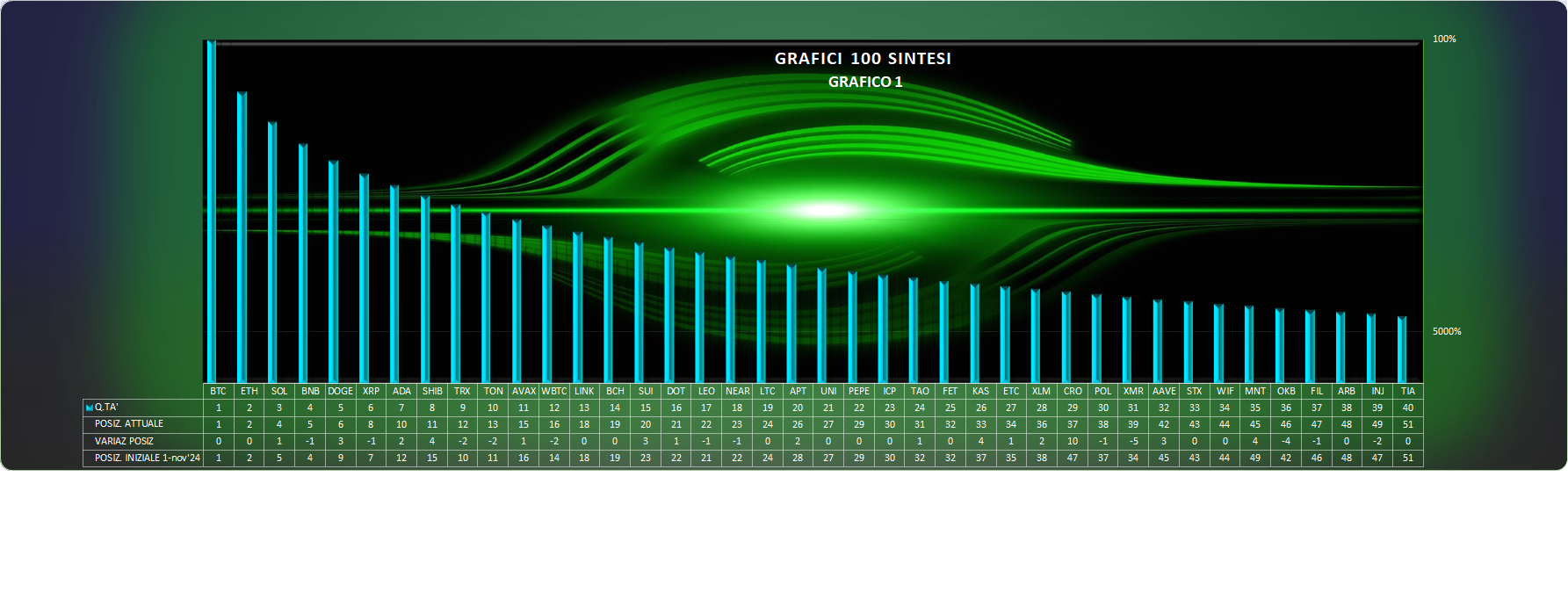Image resolution: width=1568 pixels, height=592 pixels.
Task: Click the POSIZ. INIZIALE 1-nov'24 row label
Action: [147, 458]
